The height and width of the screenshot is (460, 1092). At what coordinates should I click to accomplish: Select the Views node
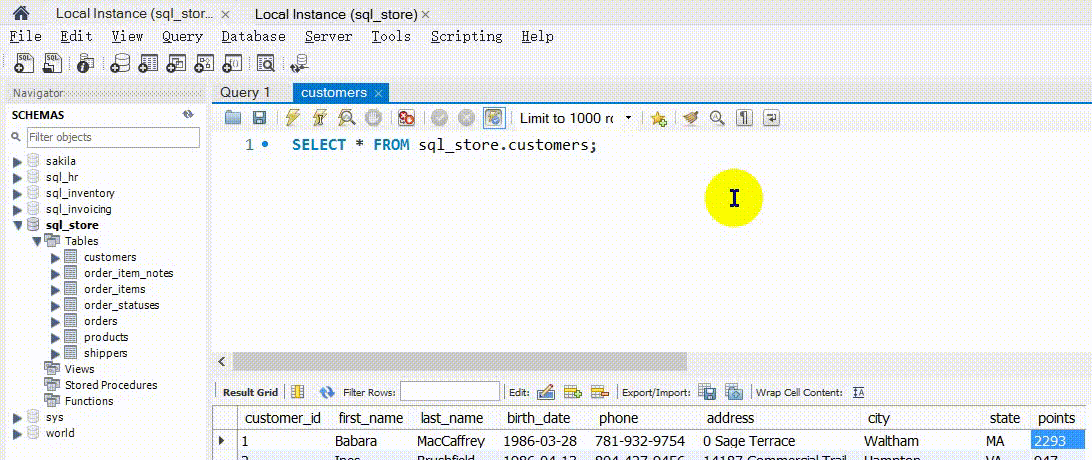click(79, 370)
